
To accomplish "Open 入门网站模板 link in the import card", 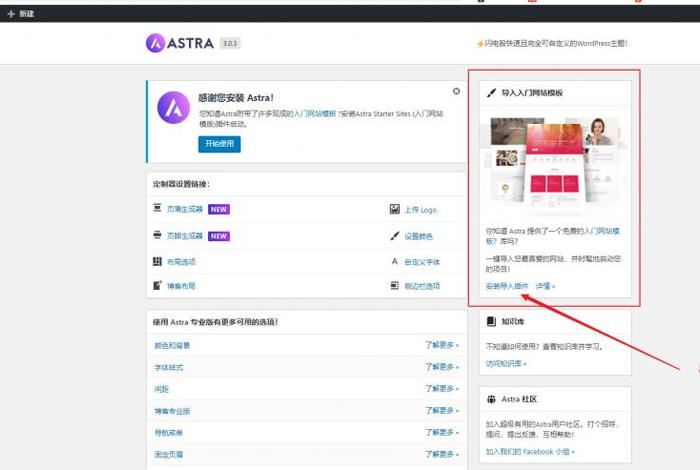I will click(553, 236).
